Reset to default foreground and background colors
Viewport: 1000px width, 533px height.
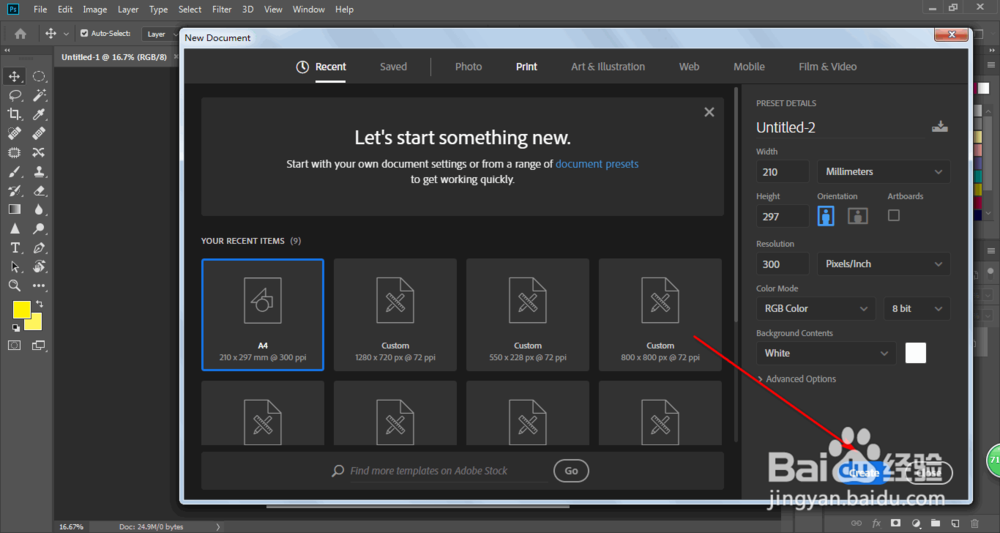(15, 328)
